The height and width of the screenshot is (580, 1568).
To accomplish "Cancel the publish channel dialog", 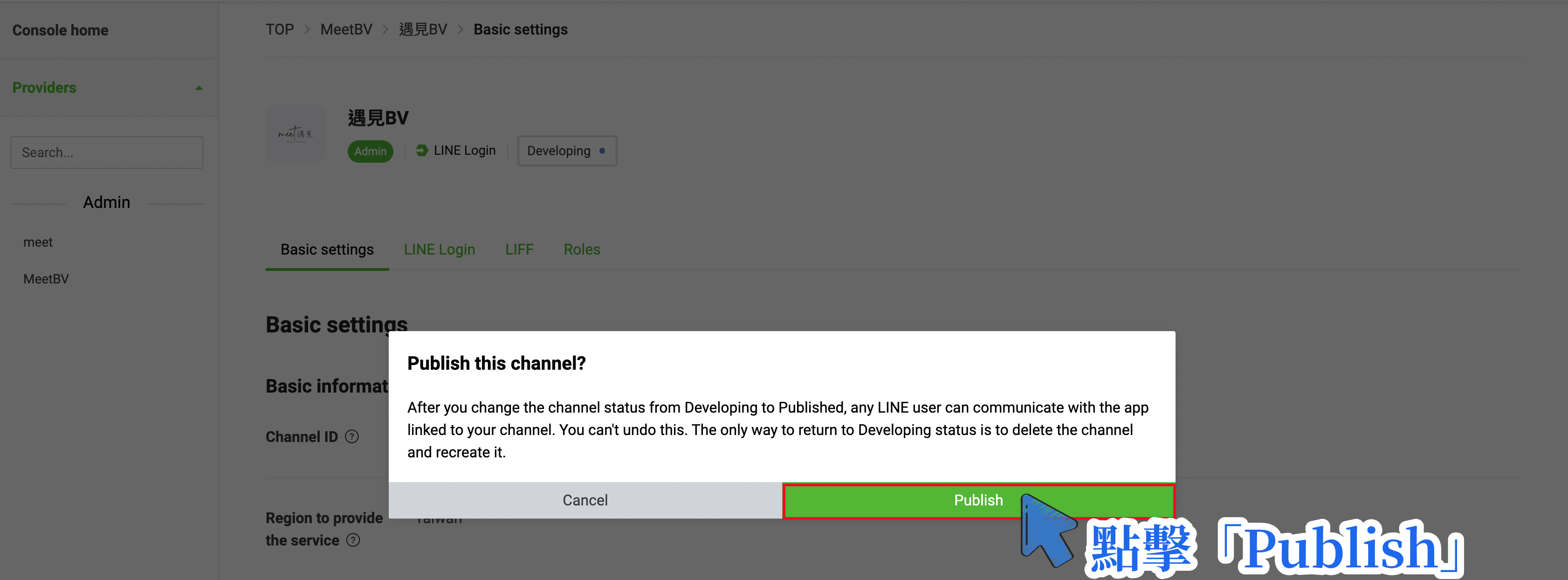I will click(585, 500).
